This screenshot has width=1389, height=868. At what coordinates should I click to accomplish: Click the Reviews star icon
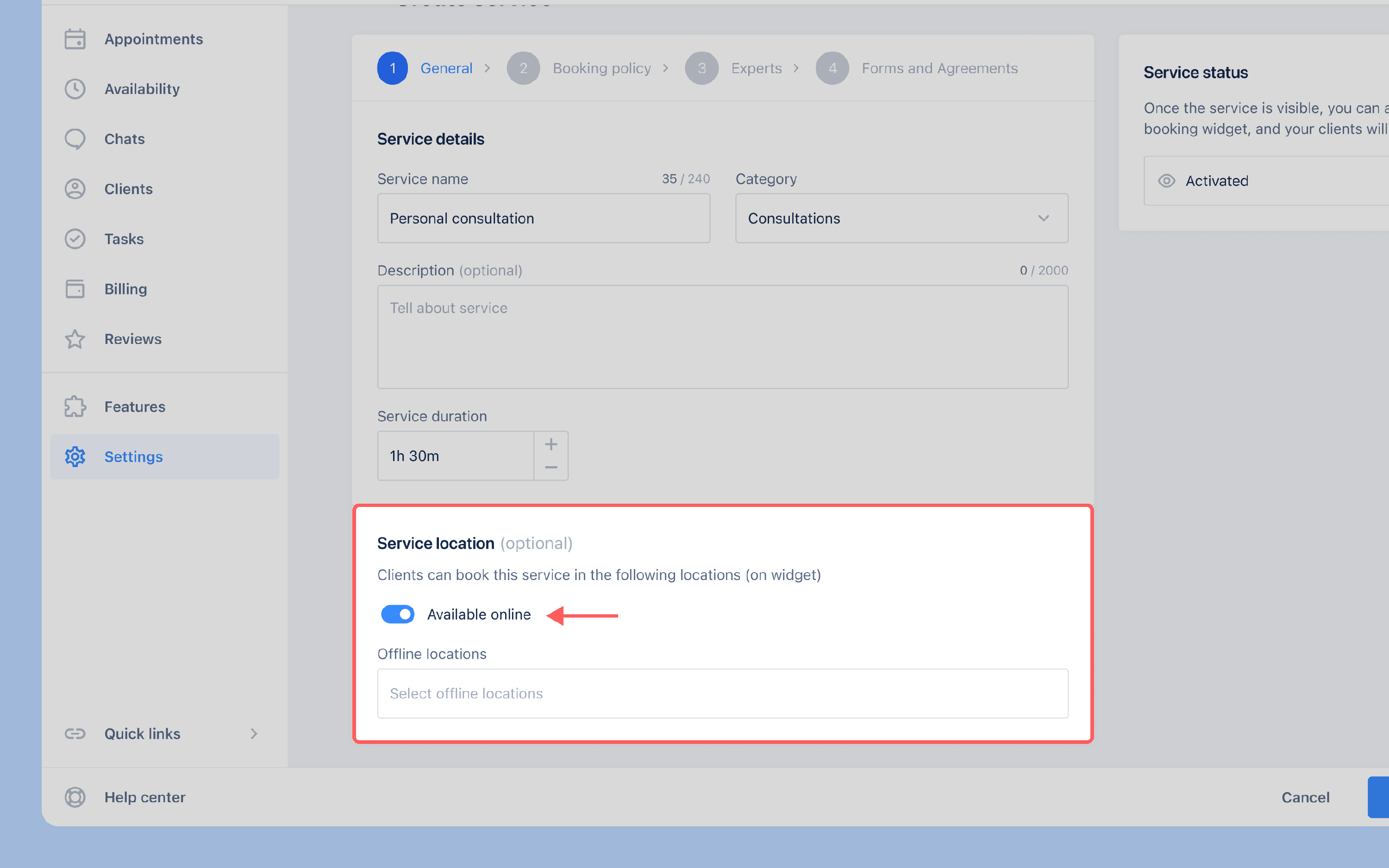(75, 339)
